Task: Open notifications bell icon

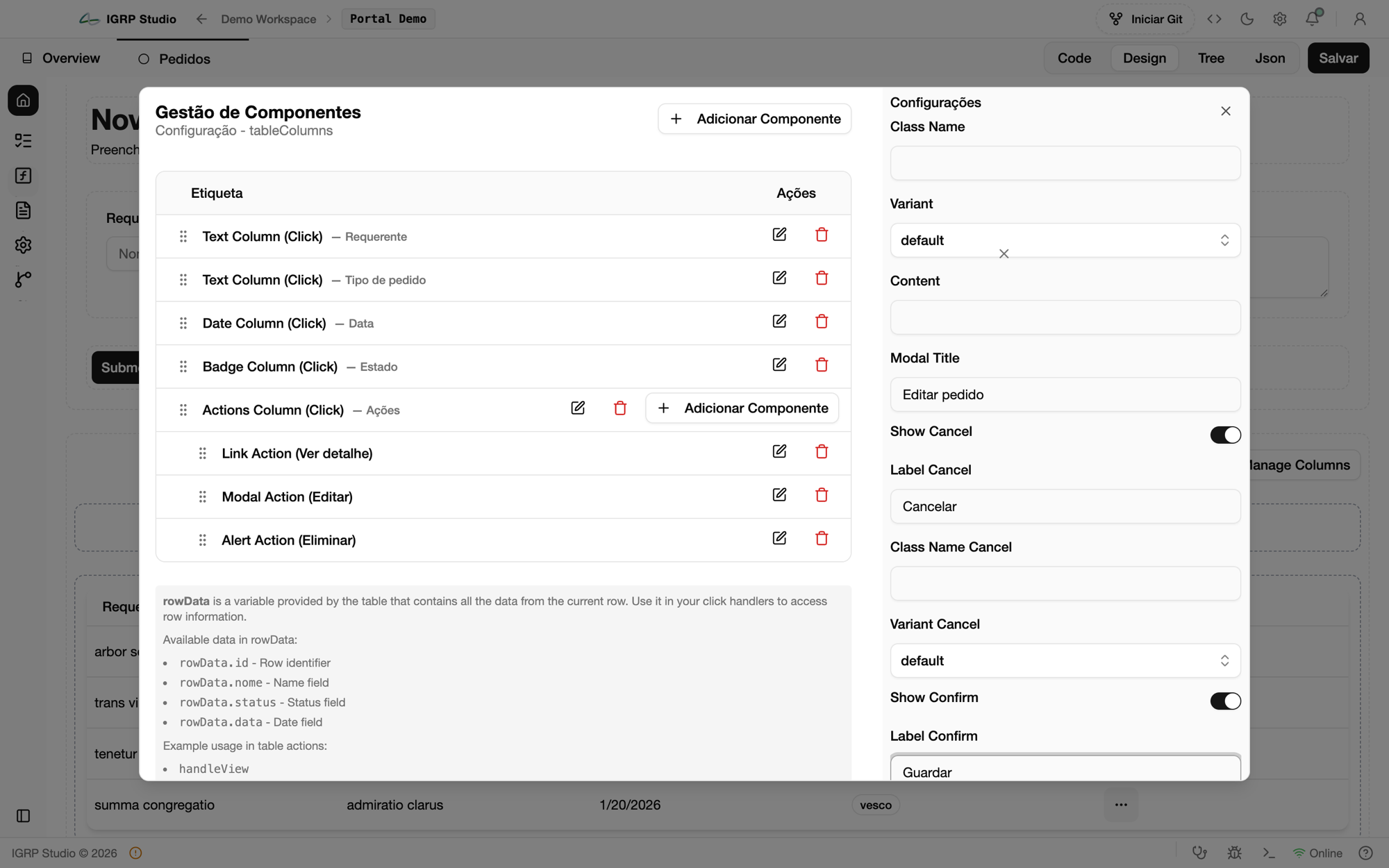Action: pyautogui.click(x=1313, y=19)
